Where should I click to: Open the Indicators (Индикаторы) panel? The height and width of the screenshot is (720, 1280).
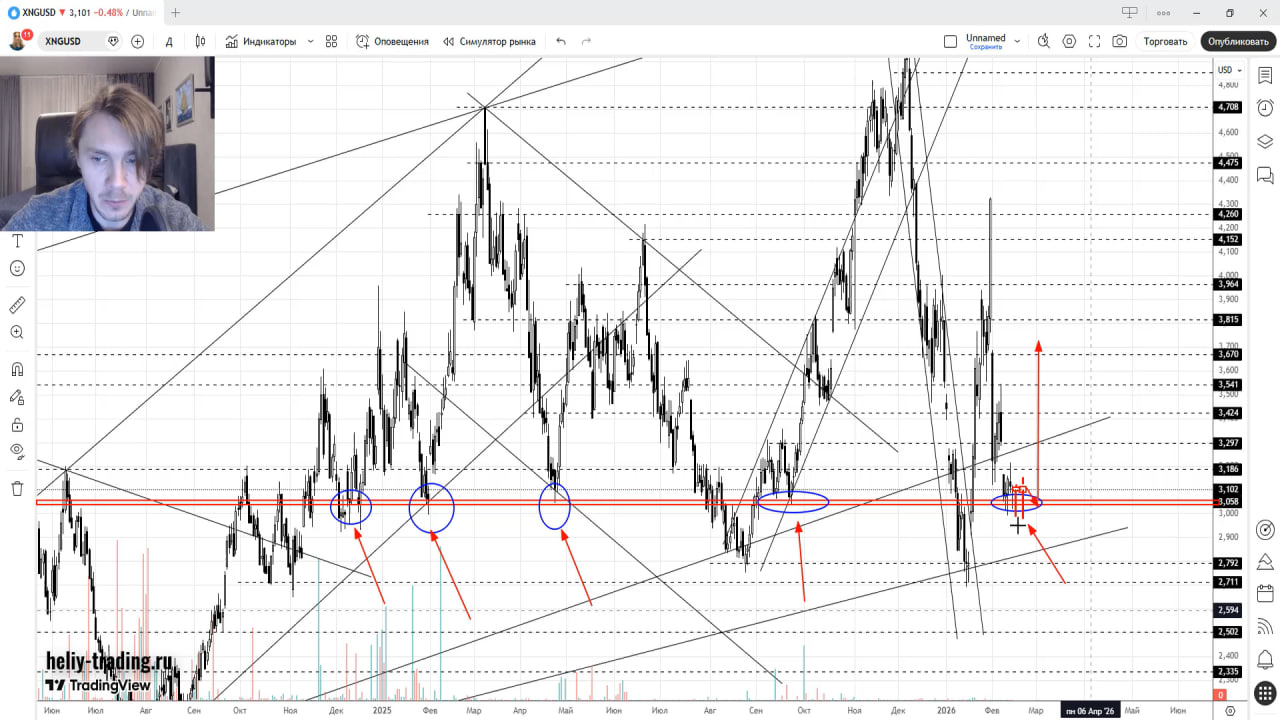pos(261,41)
